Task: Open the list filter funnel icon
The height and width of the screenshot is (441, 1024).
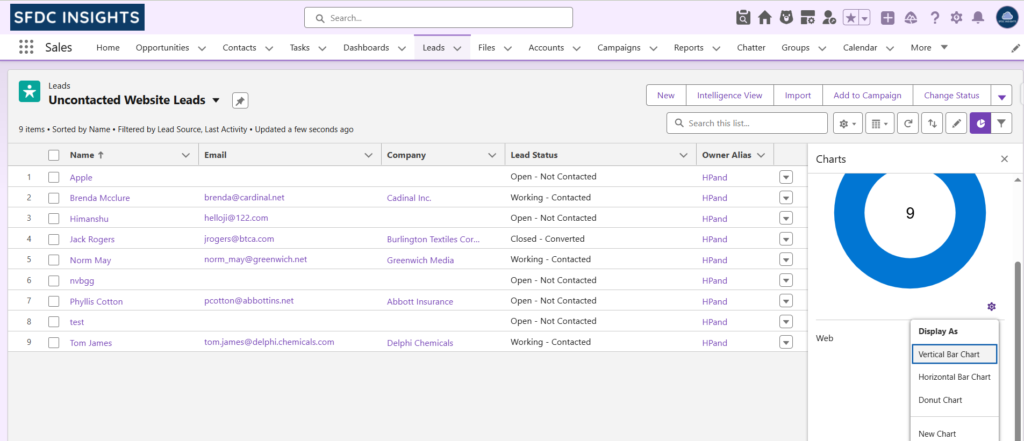Action: click(x=1003, y=123)
